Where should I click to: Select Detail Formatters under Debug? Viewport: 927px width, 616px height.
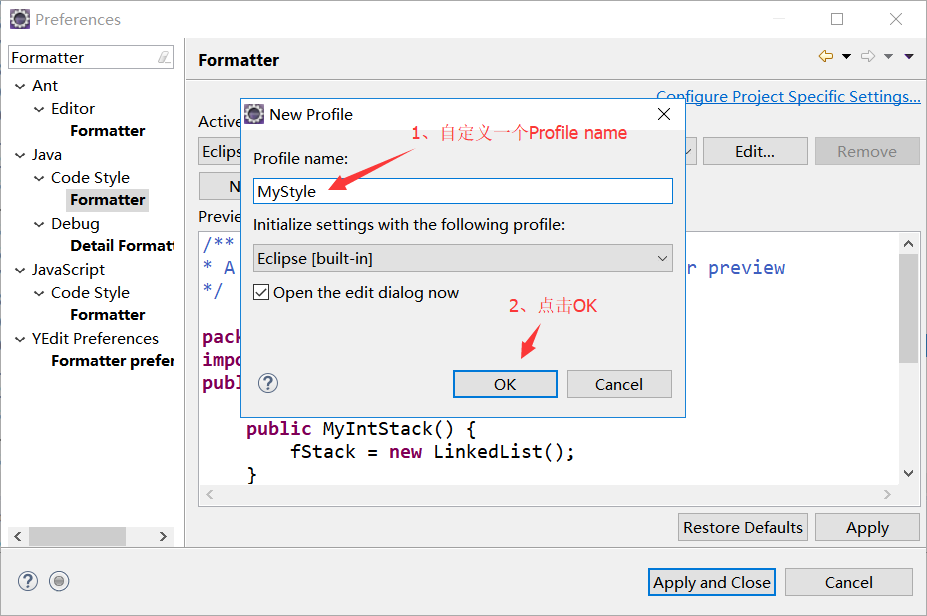tap(122, 245)
